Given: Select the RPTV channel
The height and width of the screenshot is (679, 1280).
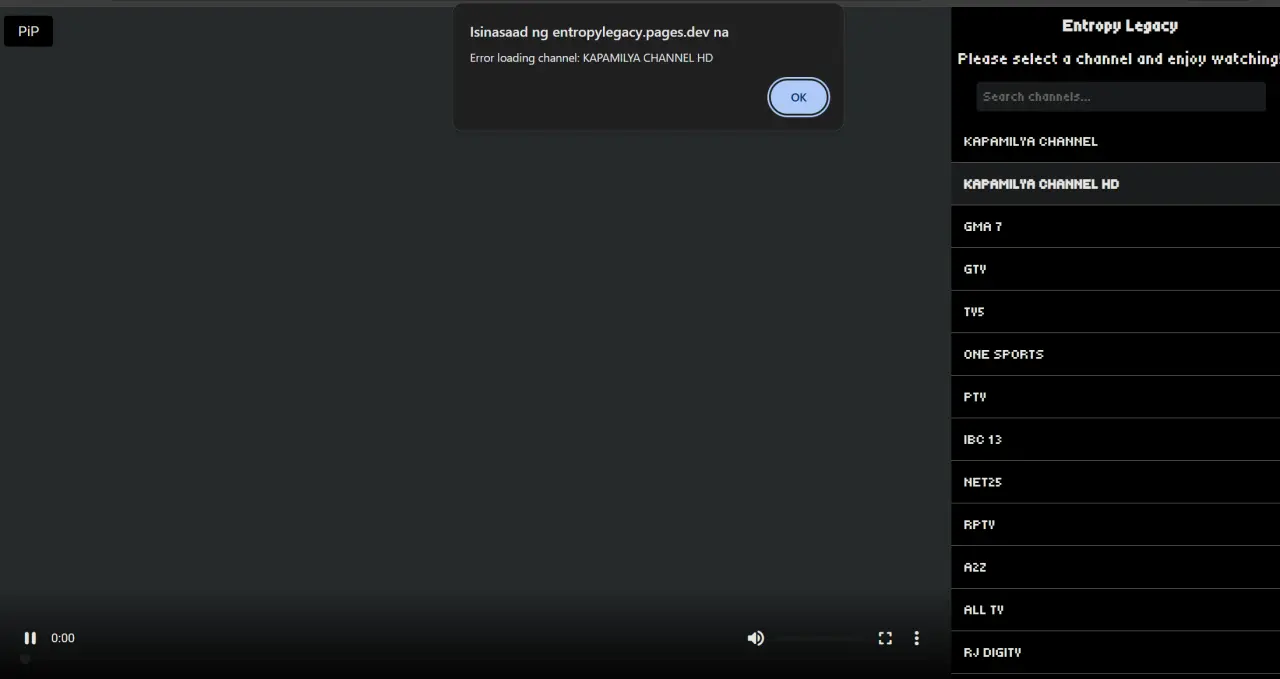Looking at the screenshot, I should click(1115, 524).
